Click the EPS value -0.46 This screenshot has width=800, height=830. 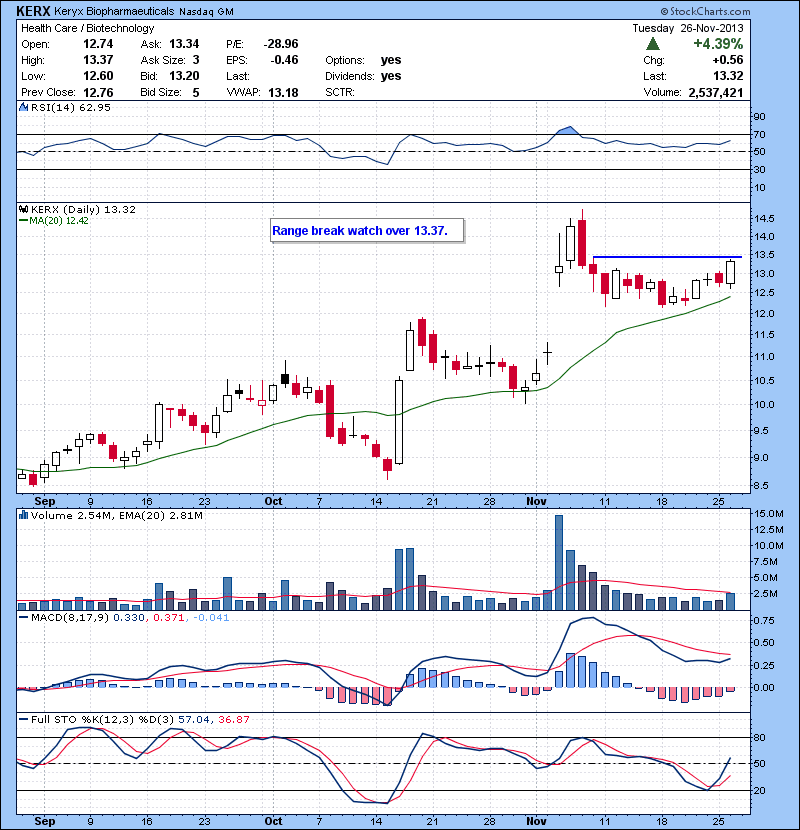click(284, 60)
